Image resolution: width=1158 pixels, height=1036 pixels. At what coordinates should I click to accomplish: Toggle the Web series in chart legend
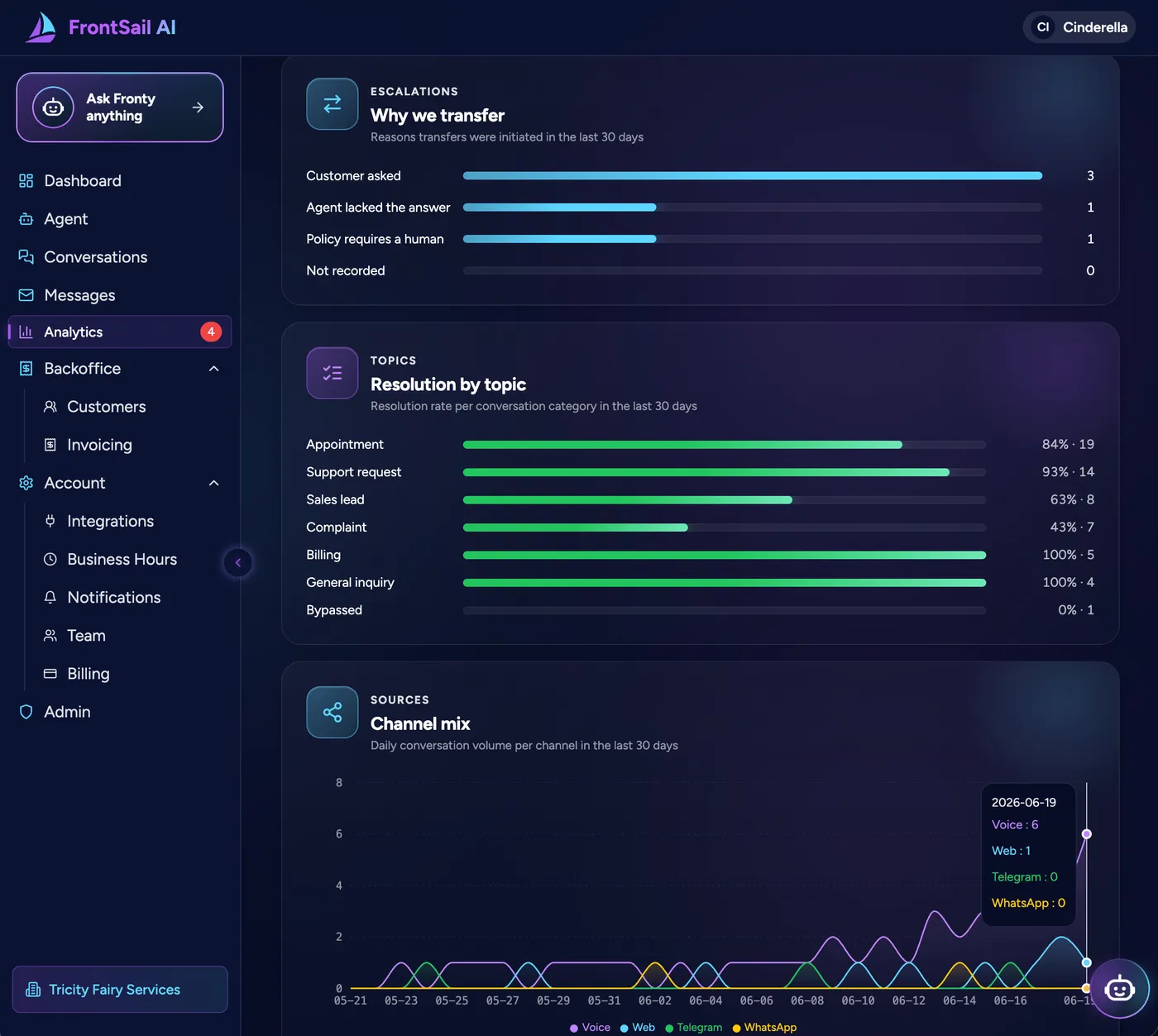click(x=637, y=1028)
